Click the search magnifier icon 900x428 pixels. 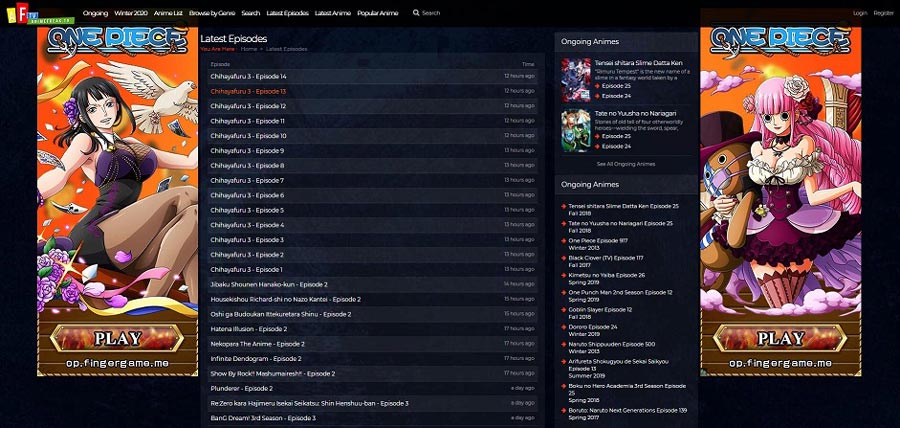[x=415, y=13]
